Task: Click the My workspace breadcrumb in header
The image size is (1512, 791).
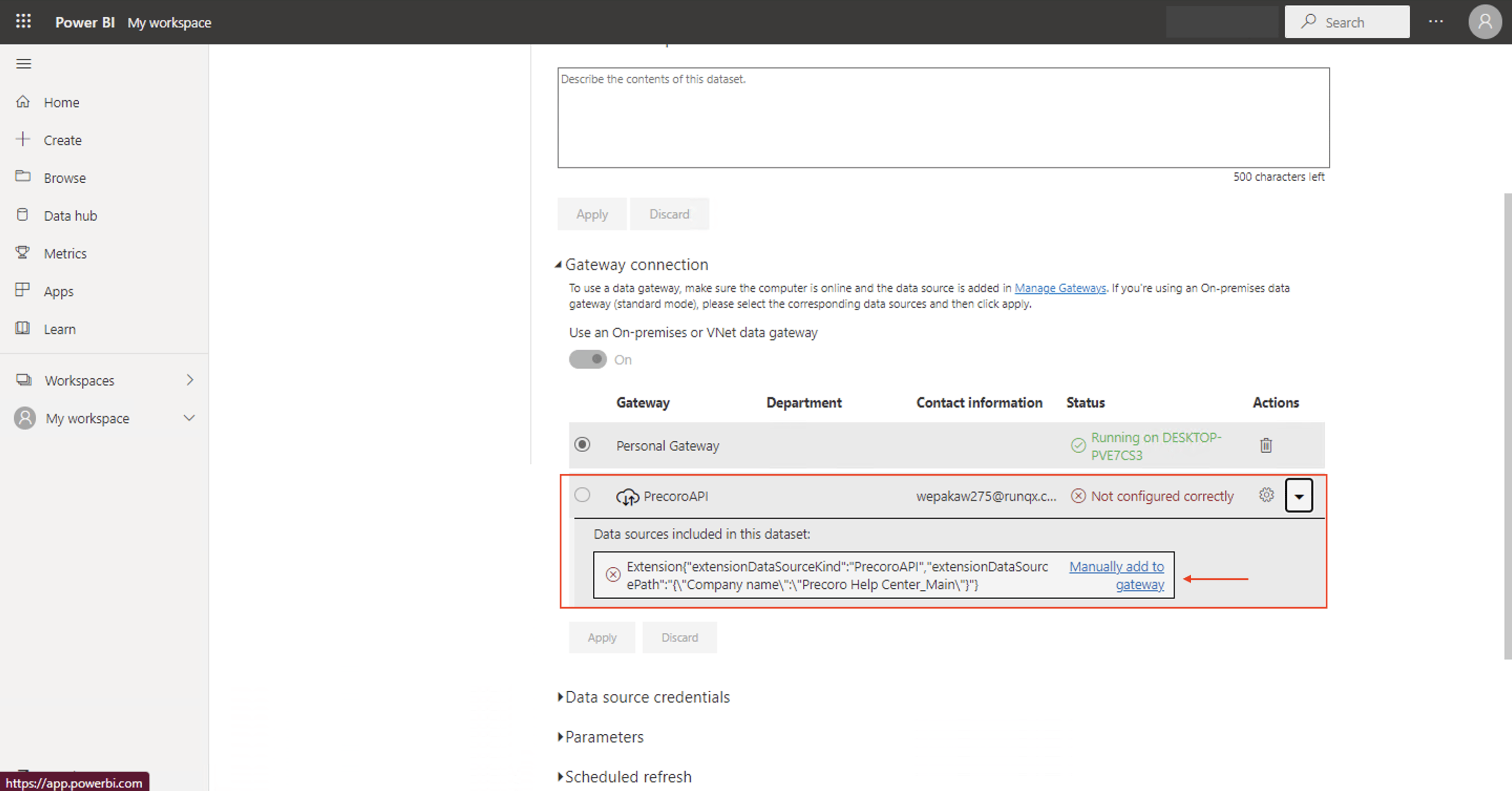Action: [x=169, y=22]
